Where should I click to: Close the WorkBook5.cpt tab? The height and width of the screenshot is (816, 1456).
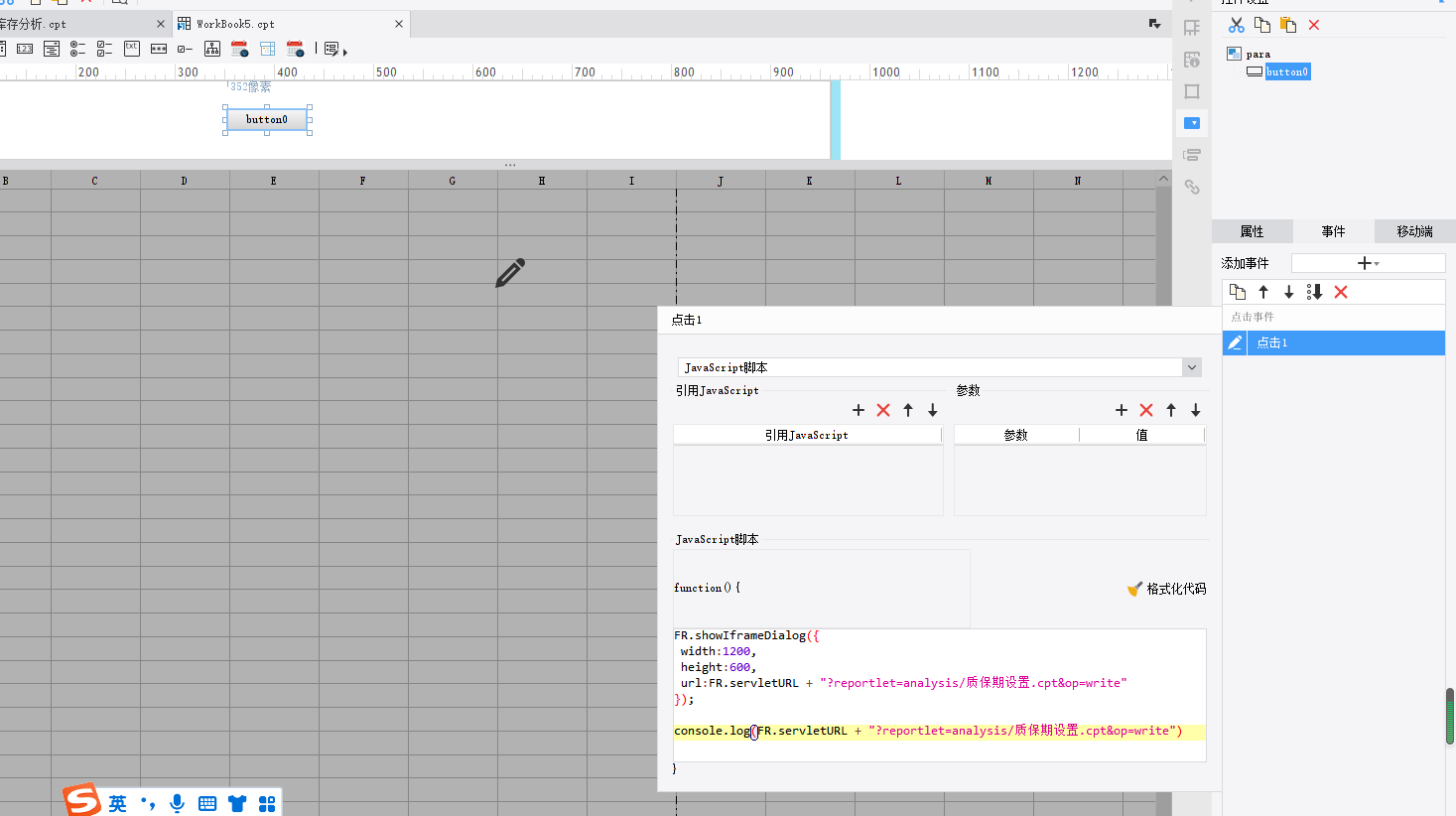coord(399,24)
